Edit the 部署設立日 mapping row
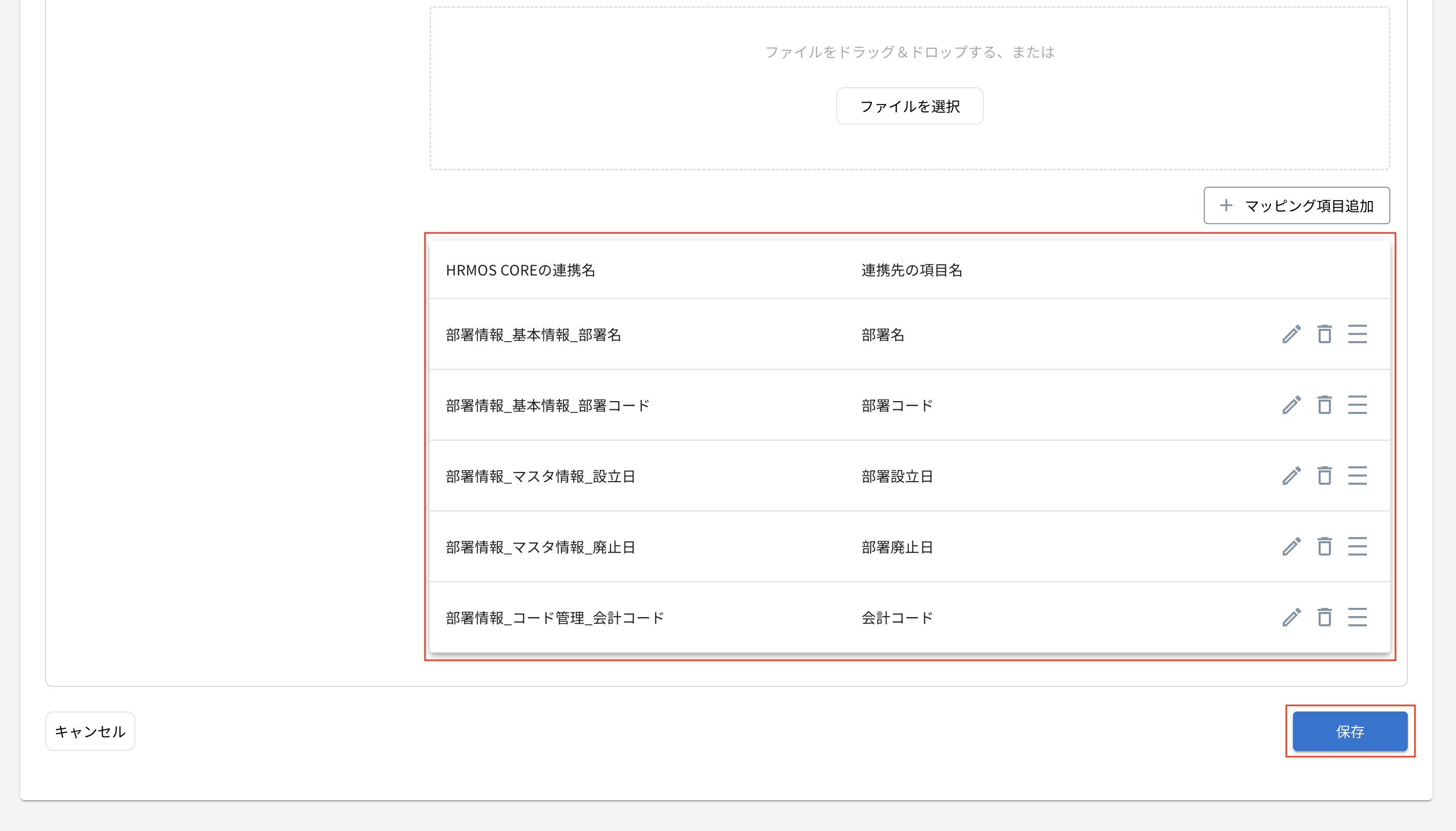Screen dimensions: 1456x831 point(1291,476)
